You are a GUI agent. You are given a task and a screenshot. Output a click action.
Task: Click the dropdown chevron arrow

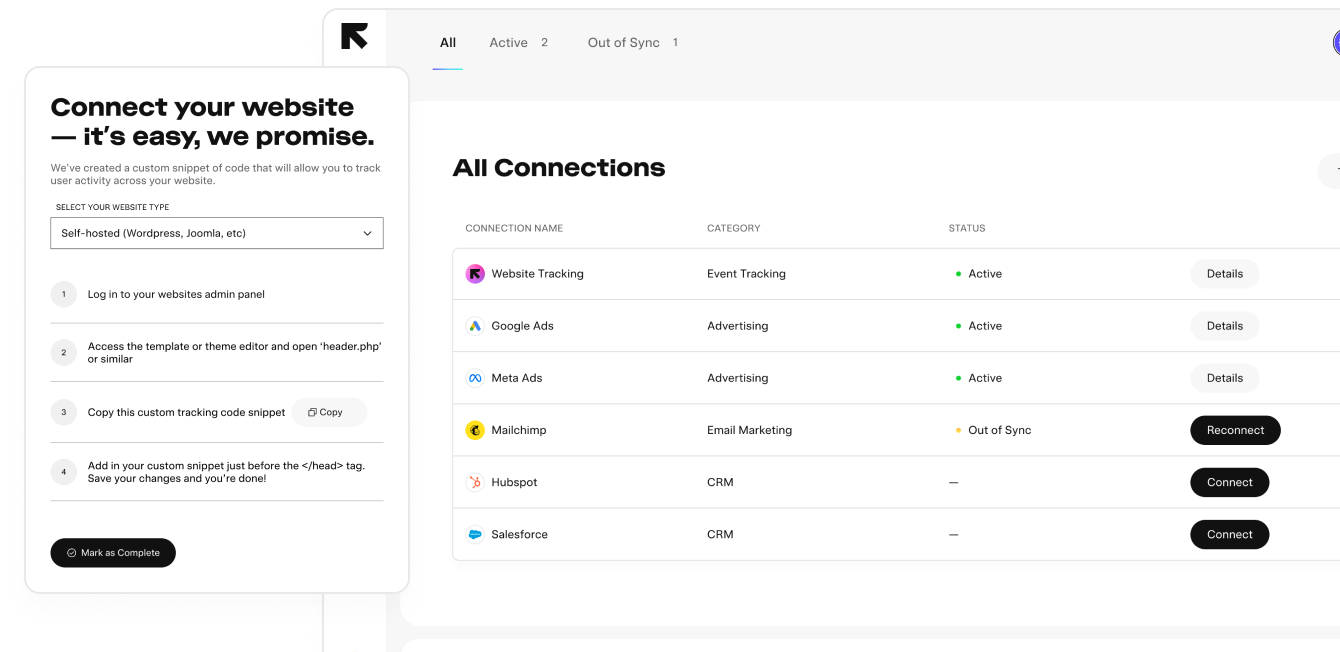367,233
